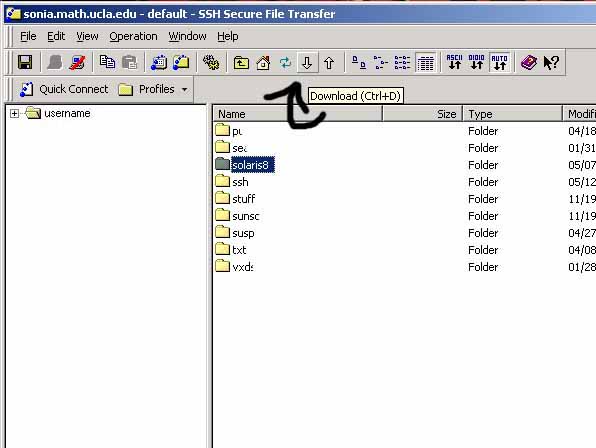
Task: Open the Window menu
Action: (x=187, y=36)
